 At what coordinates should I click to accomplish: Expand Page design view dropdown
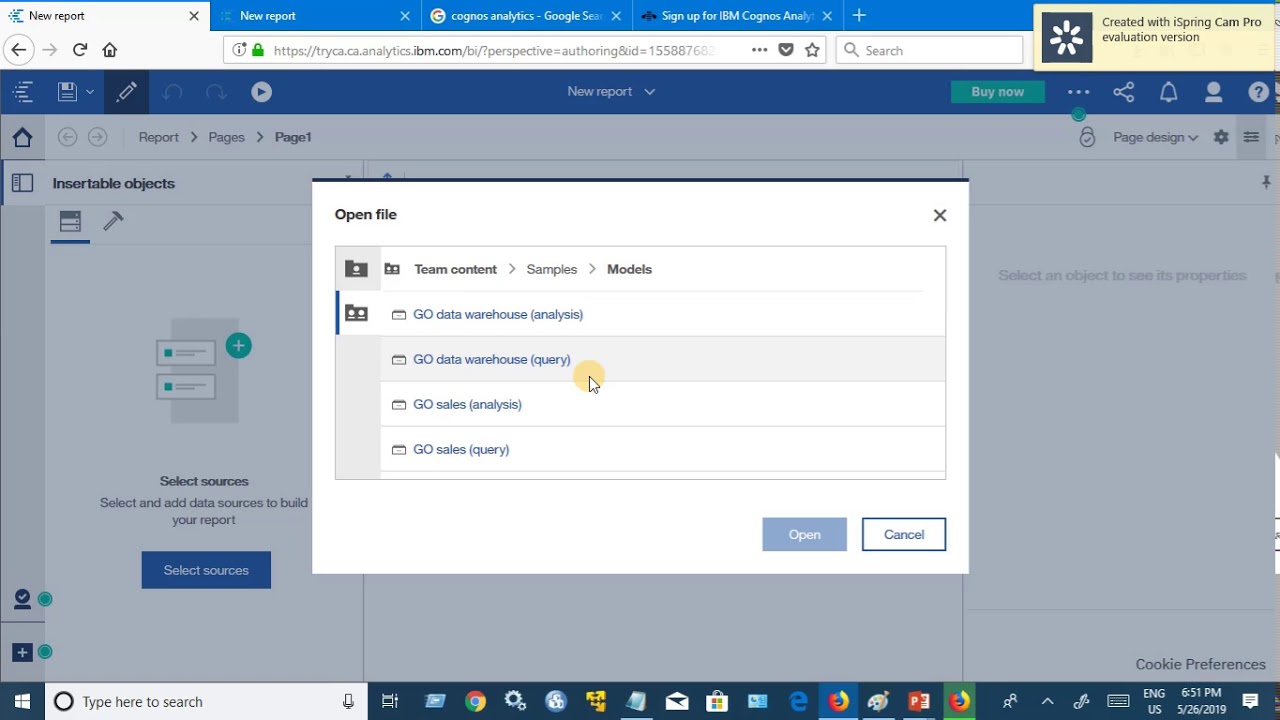[x=1155, y=137]
